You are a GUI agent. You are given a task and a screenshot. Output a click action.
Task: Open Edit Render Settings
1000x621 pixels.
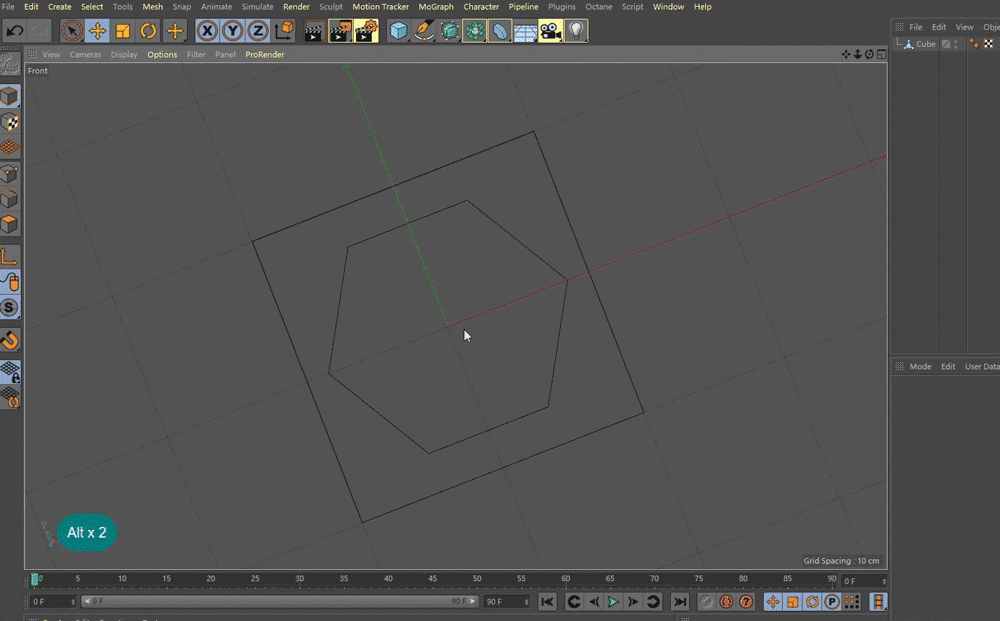(365, 31)
